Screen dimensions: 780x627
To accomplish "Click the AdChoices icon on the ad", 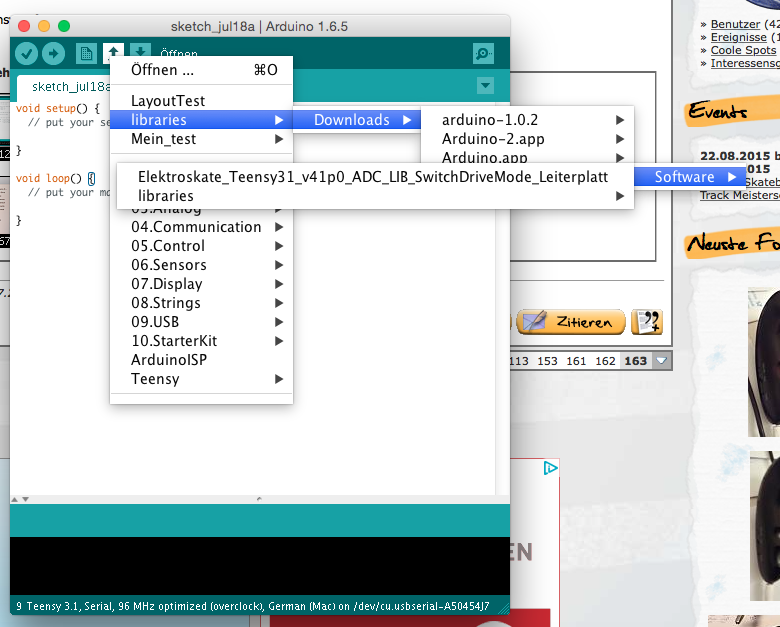I will [x=551, y=468].
